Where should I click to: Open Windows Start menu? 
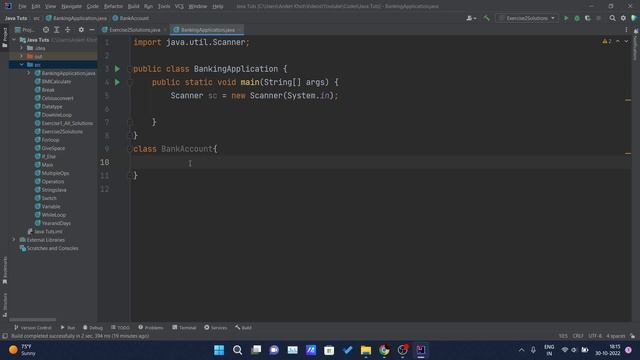[219, 350]
